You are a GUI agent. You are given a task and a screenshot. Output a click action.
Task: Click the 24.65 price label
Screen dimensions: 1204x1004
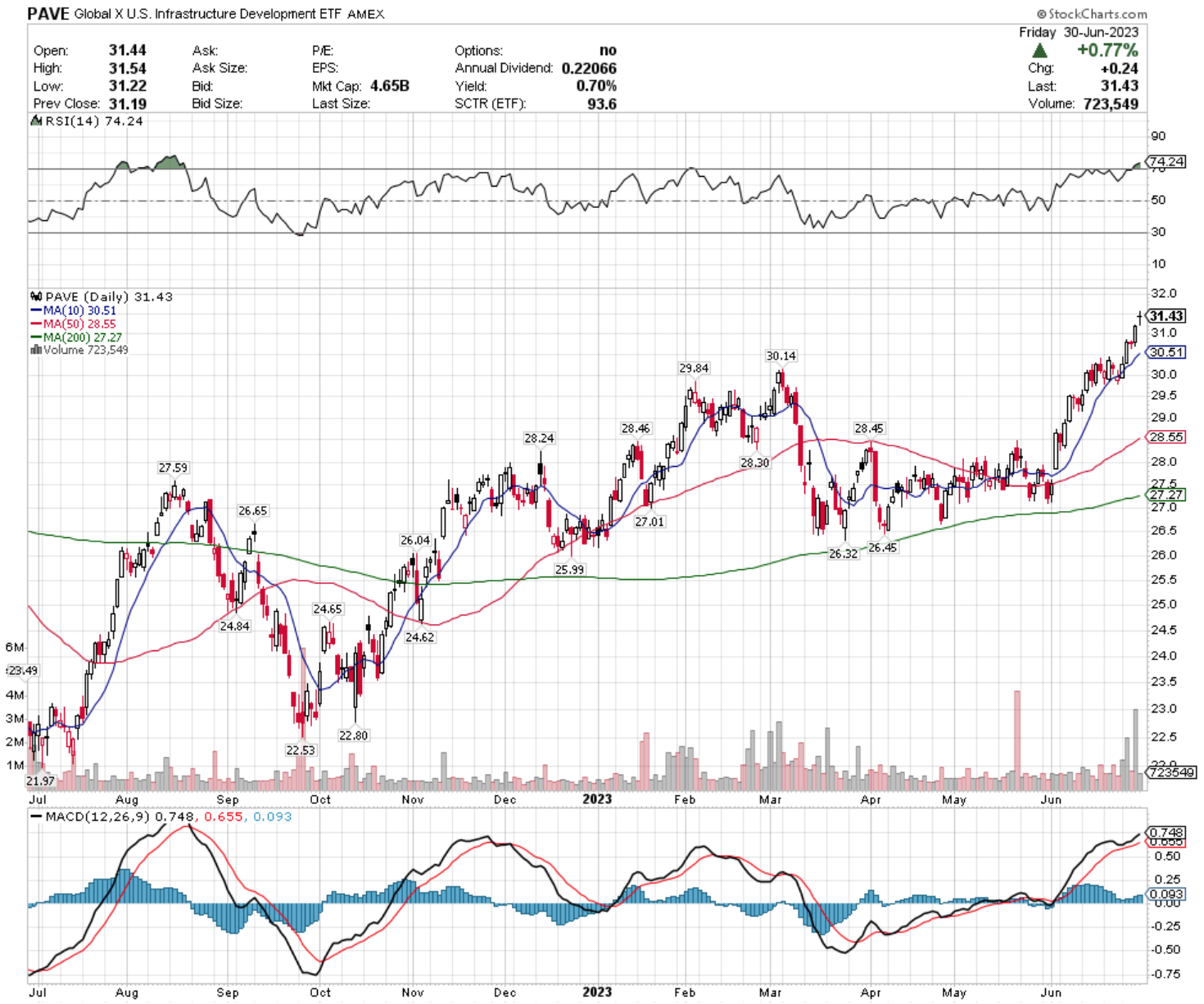click(x=328, y=609)
